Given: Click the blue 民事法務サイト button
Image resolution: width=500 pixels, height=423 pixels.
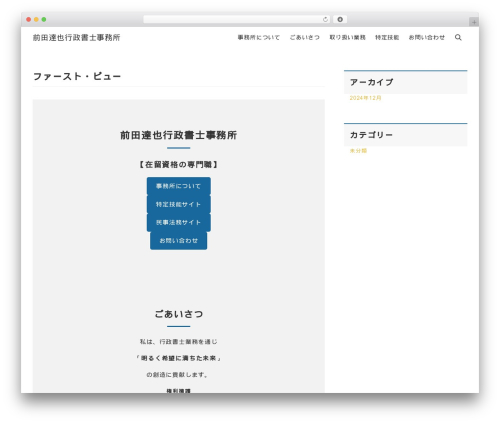Looking at the screenshot, I should 179,222.
